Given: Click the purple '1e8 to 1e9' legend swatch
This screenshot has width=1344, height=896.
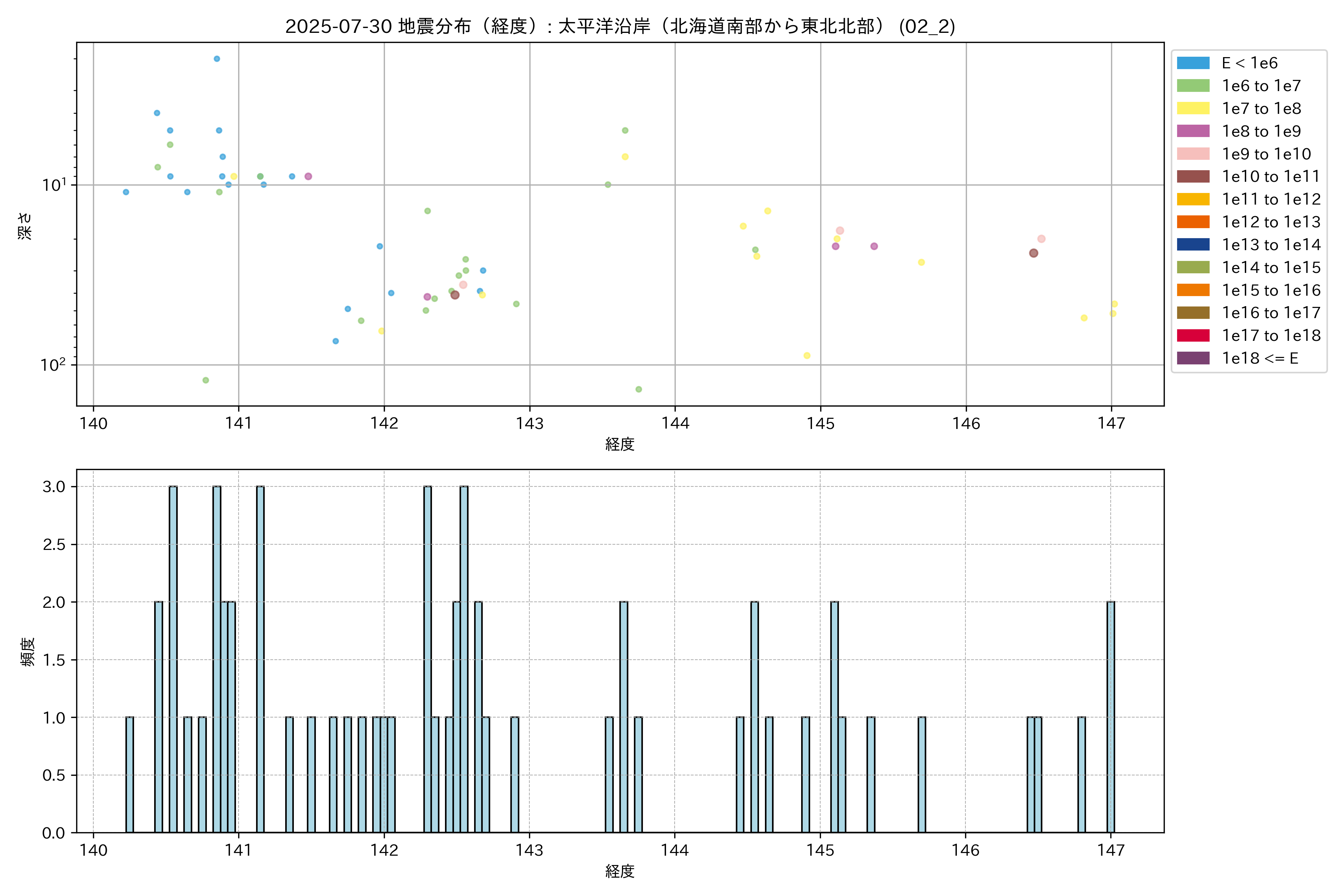Looking at the screenshot, I should tap(1192, 131).
